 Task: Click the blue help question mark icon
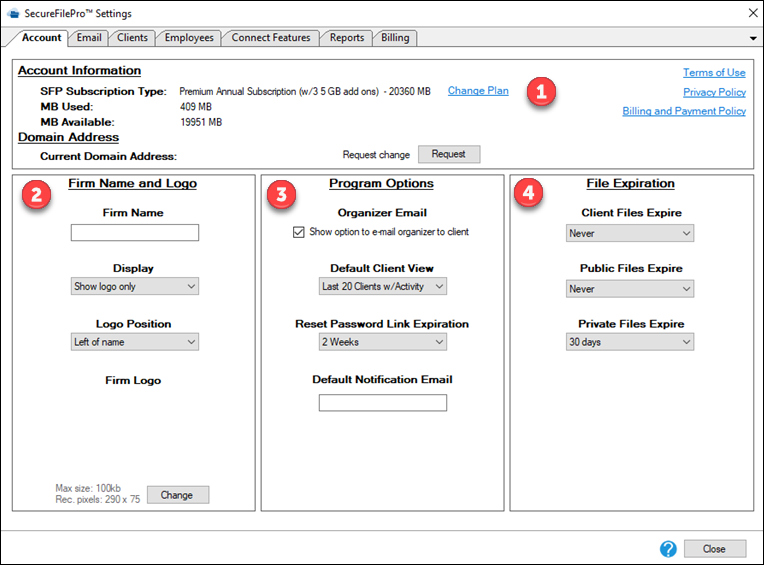668,549
